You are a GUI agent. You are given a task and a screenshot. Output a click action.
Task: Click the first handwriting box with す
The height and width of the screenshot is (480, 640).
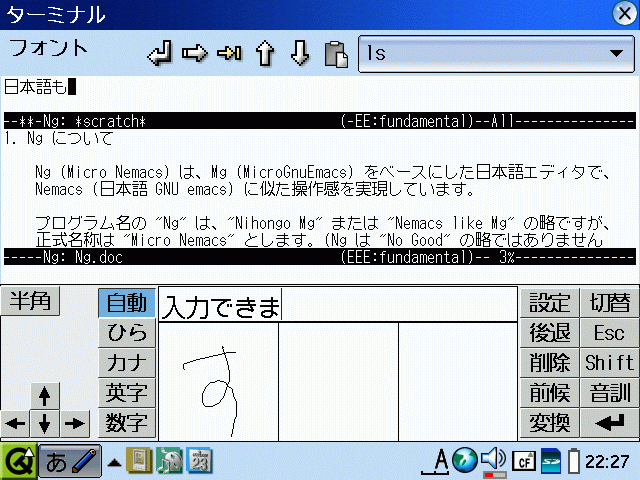click(218, 382)
